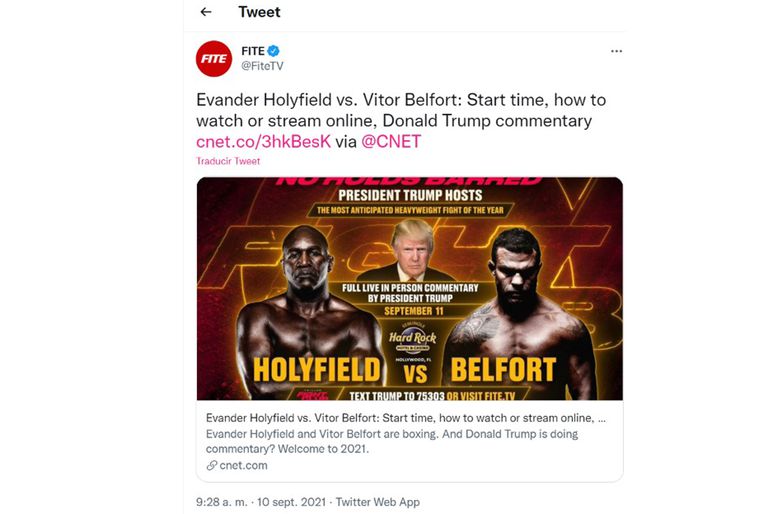This screenshot has height=514, width=768.
Task: Follow the cnet.co/3hkBesK link
Action: 263,141
